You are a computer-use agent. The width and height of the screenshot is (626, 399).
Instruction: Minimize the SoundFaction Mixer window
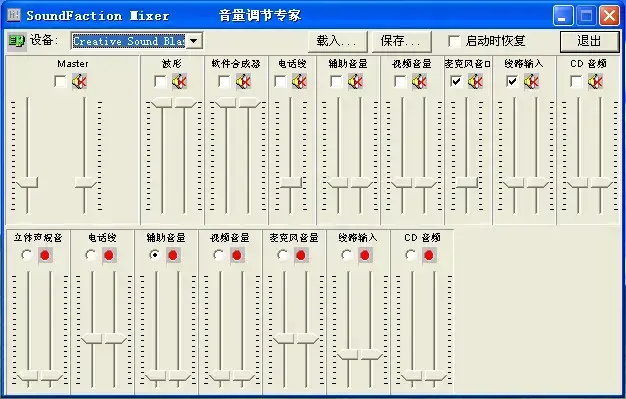click(563, 16)
